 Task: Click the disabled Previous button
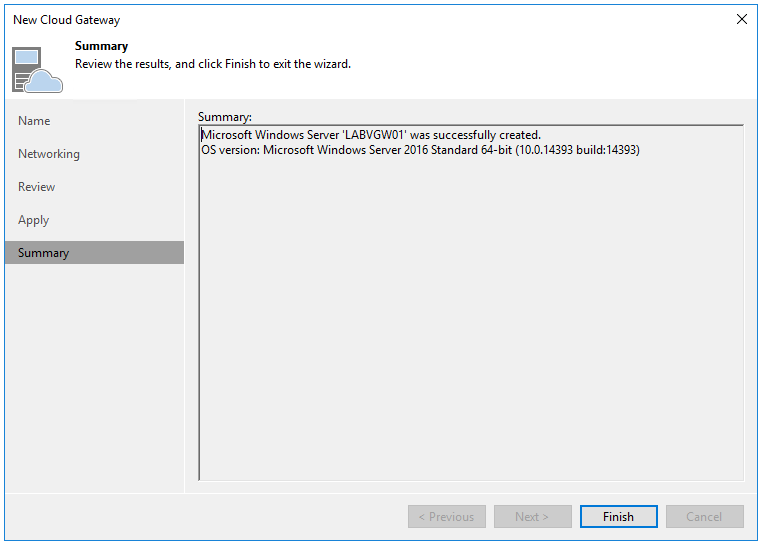point(446,517)
